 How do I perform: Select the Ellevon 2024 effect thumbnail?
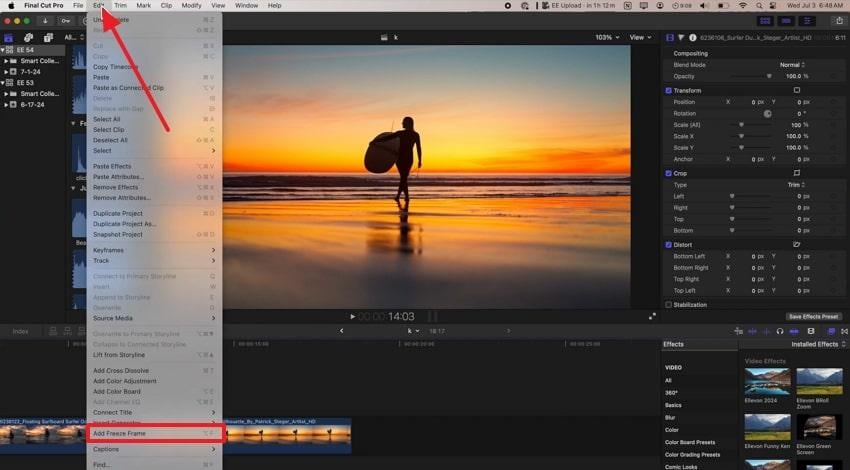(x=767, y=381)
